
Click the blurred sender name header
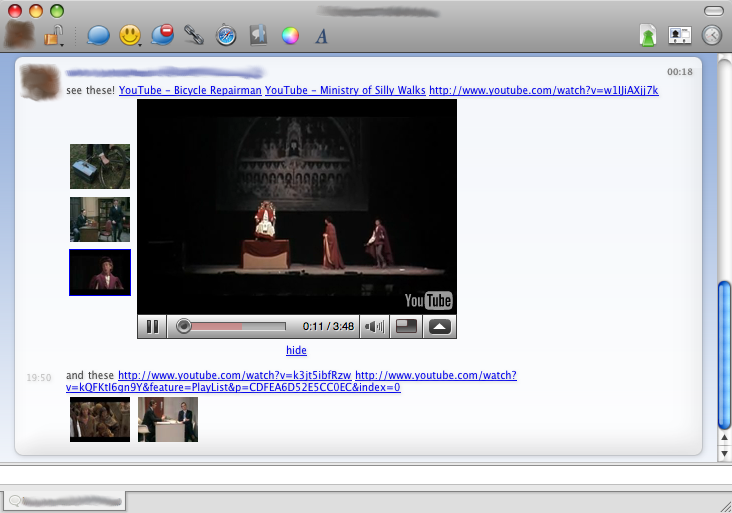tap(165, 72)
